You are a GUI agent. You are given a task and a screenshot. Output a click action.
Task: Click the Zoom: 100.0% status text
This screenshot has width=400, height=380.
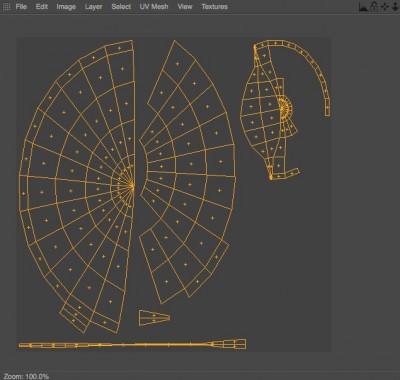(x=26, y=376)
